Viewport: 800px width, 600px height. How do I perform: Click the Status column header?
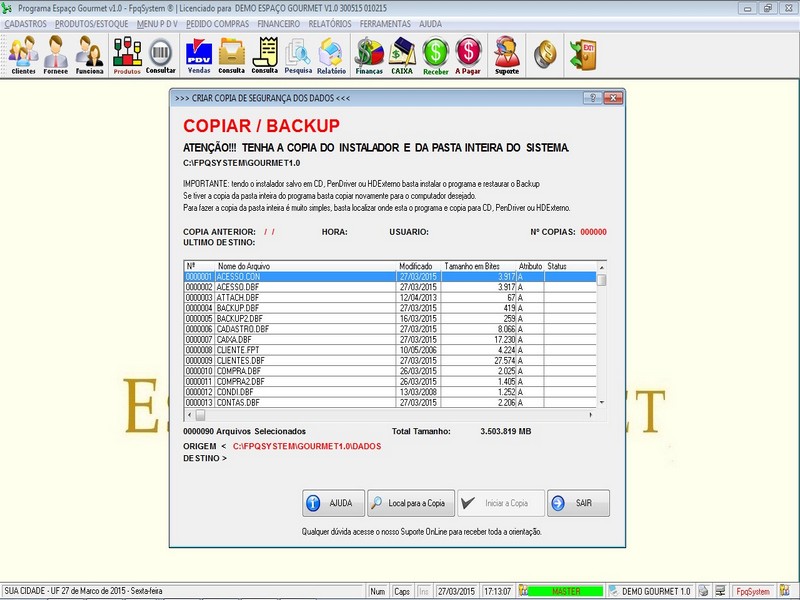[x=570, y=266]
